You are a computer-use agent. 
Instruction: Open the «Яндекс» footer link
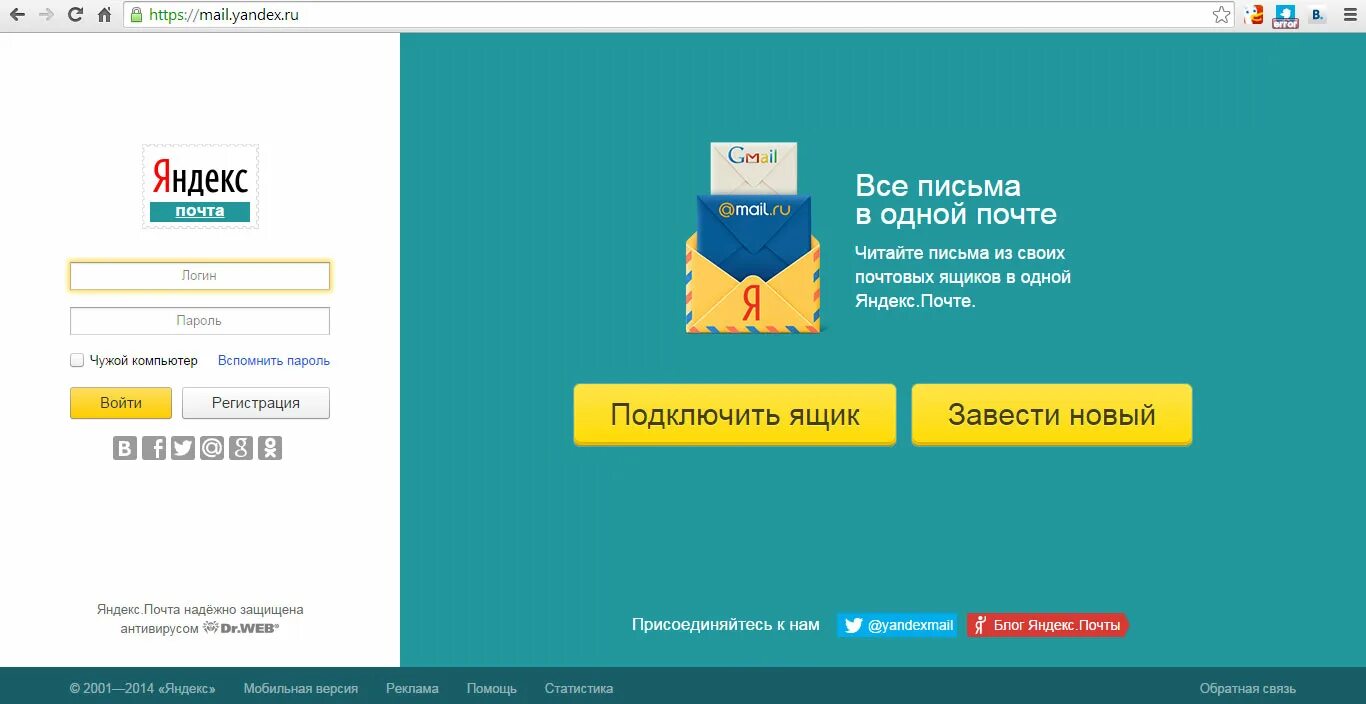pyautogui.click(x=186, y=689)
